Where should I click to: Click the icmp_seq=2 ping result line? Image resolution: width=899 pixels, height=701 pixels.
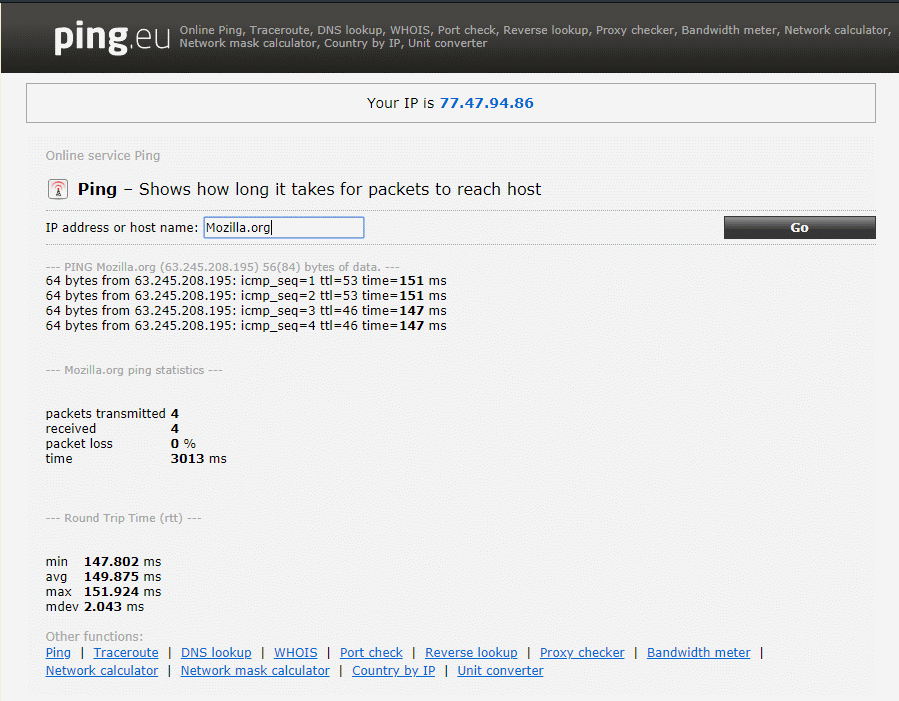point(246,296)
